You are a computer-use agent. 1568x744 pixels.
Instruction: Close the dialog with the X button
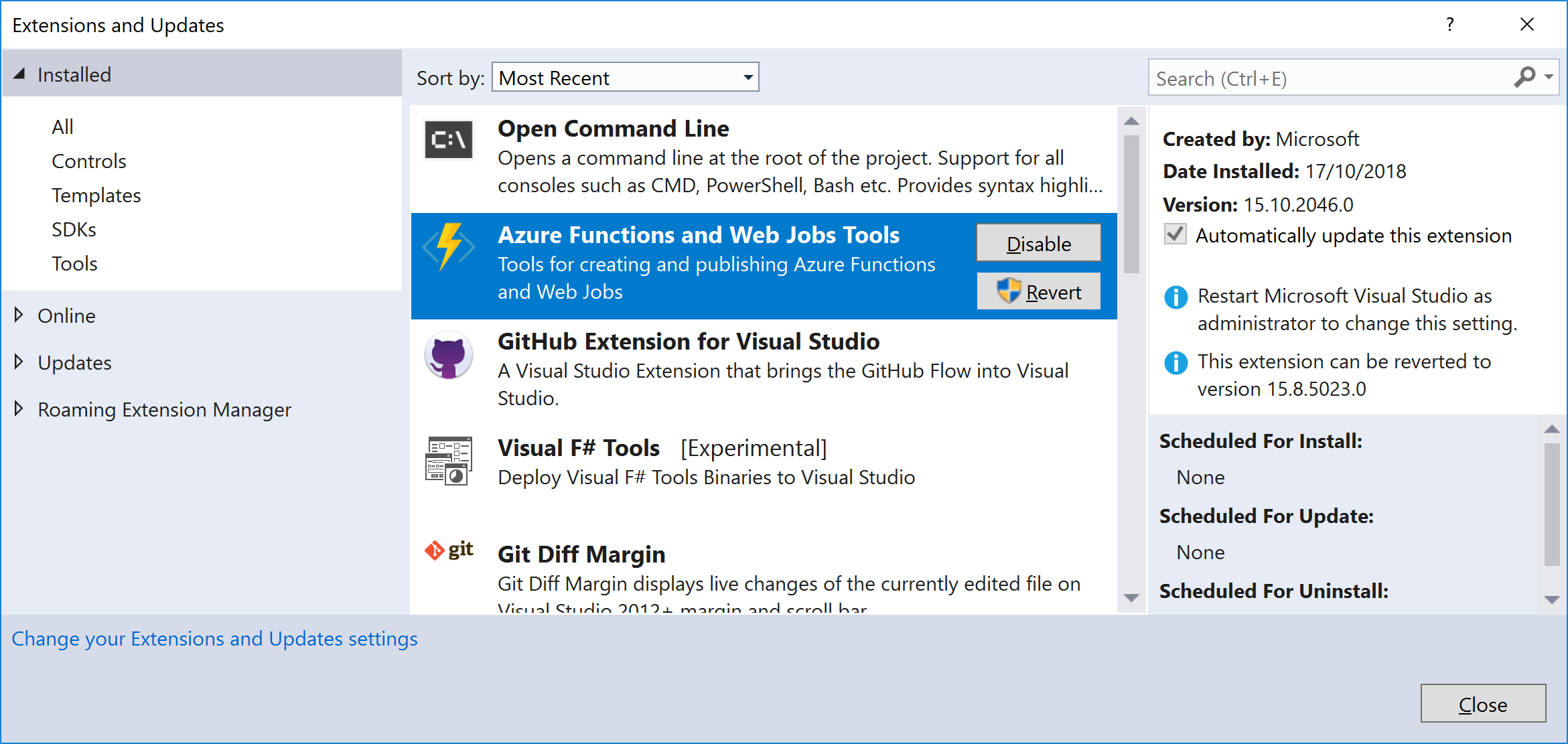(1527, 25)
